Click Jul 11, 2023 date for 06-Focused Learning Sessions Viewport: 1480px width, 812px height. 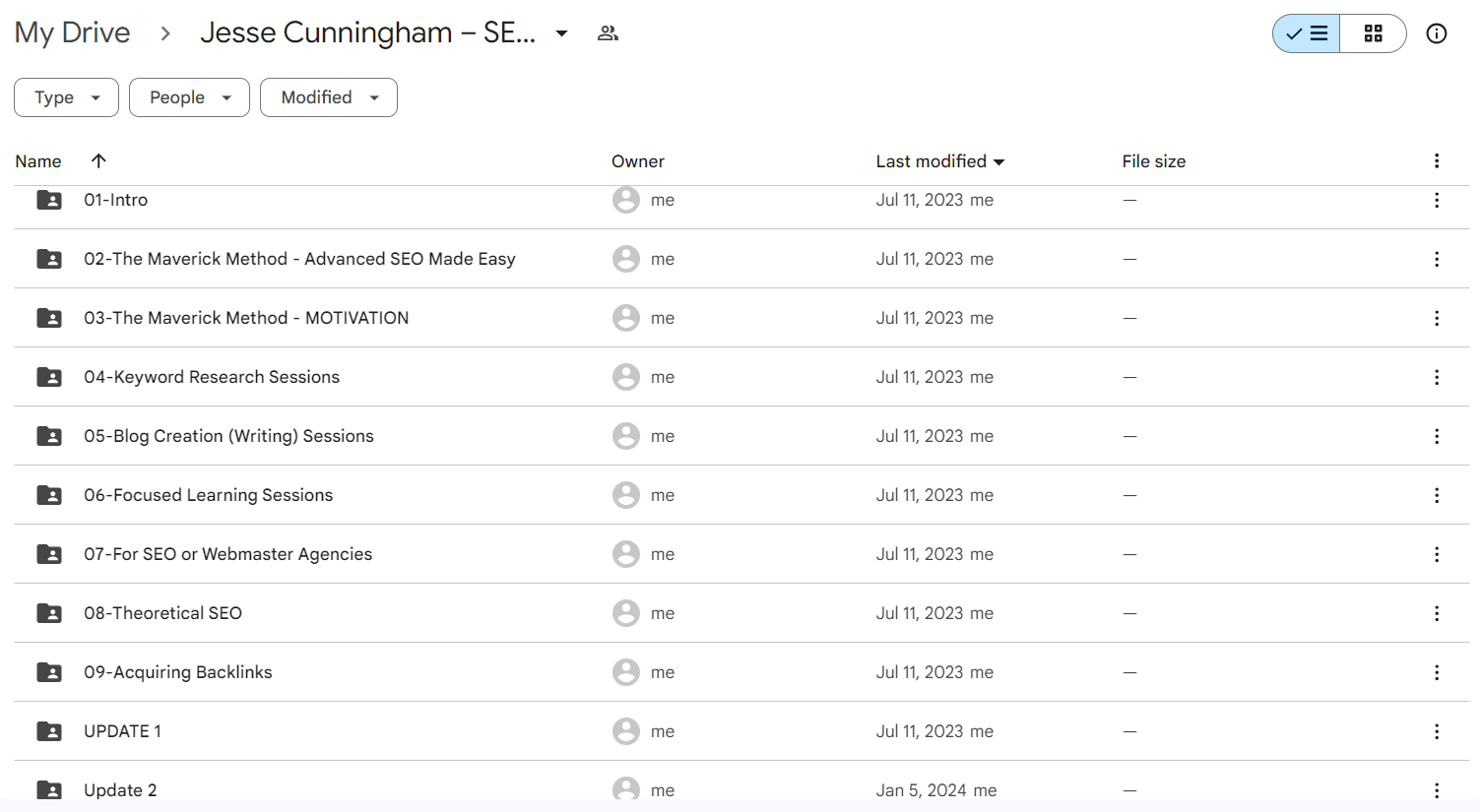tap(920, 495)
